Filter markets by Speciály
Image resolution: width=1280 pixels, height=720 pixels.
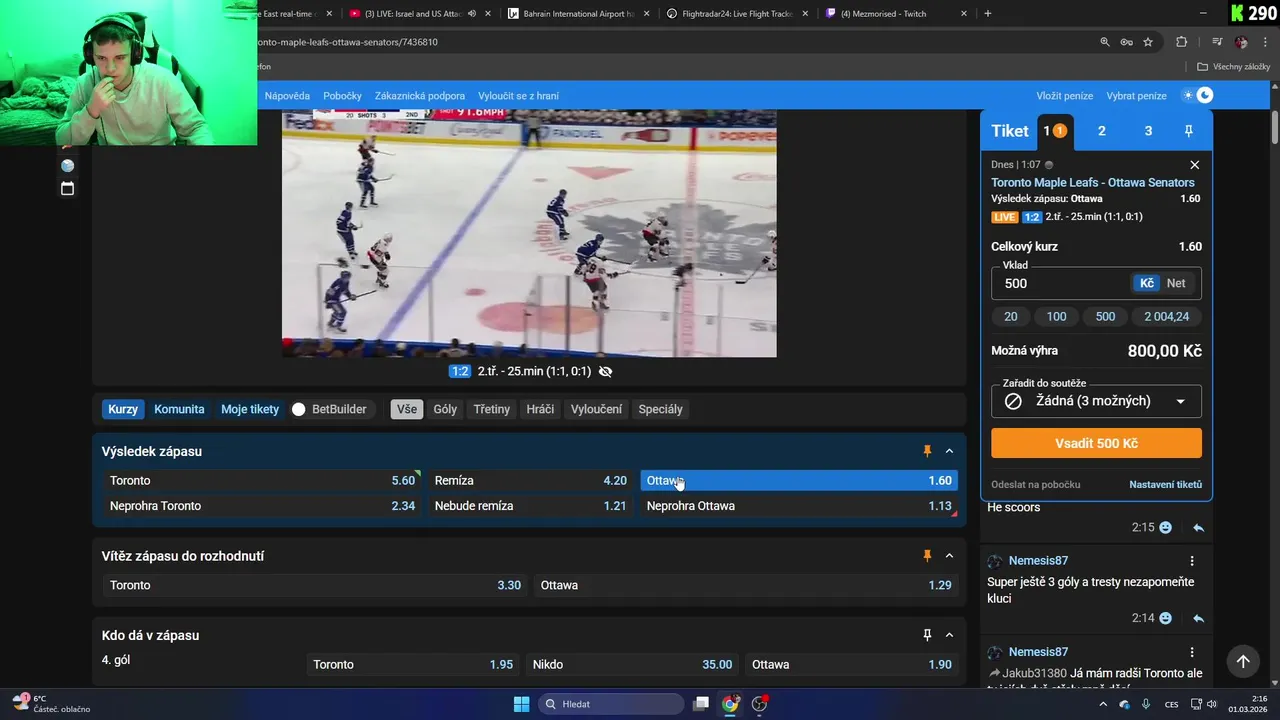click(660, 409)
